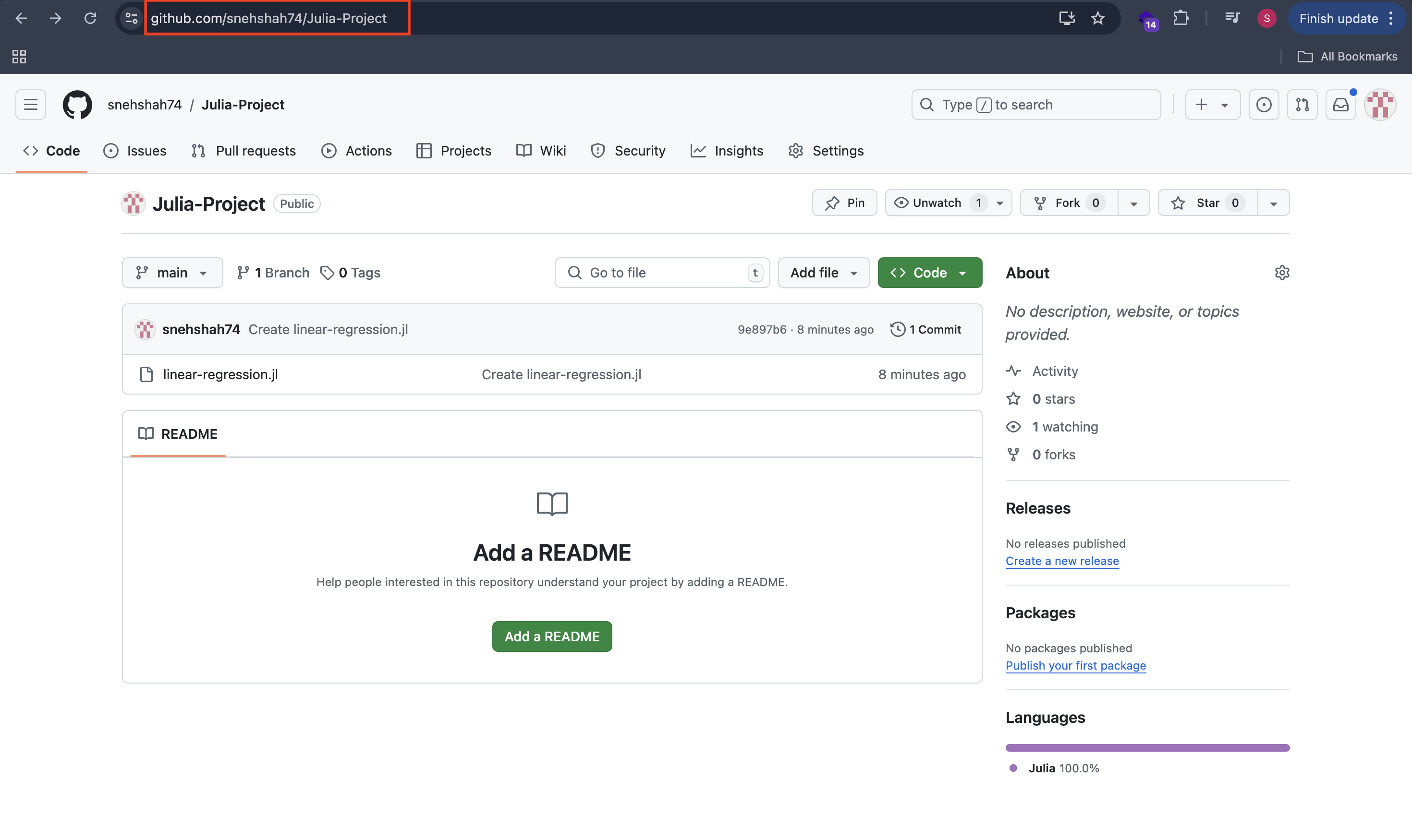Open snehshah74 author link in commit row

point(201,329)
